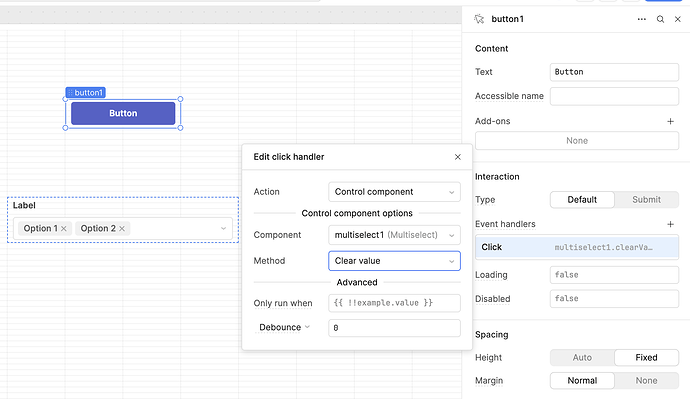
Task: Set interaction Type to Default
Action: (582, 200)
